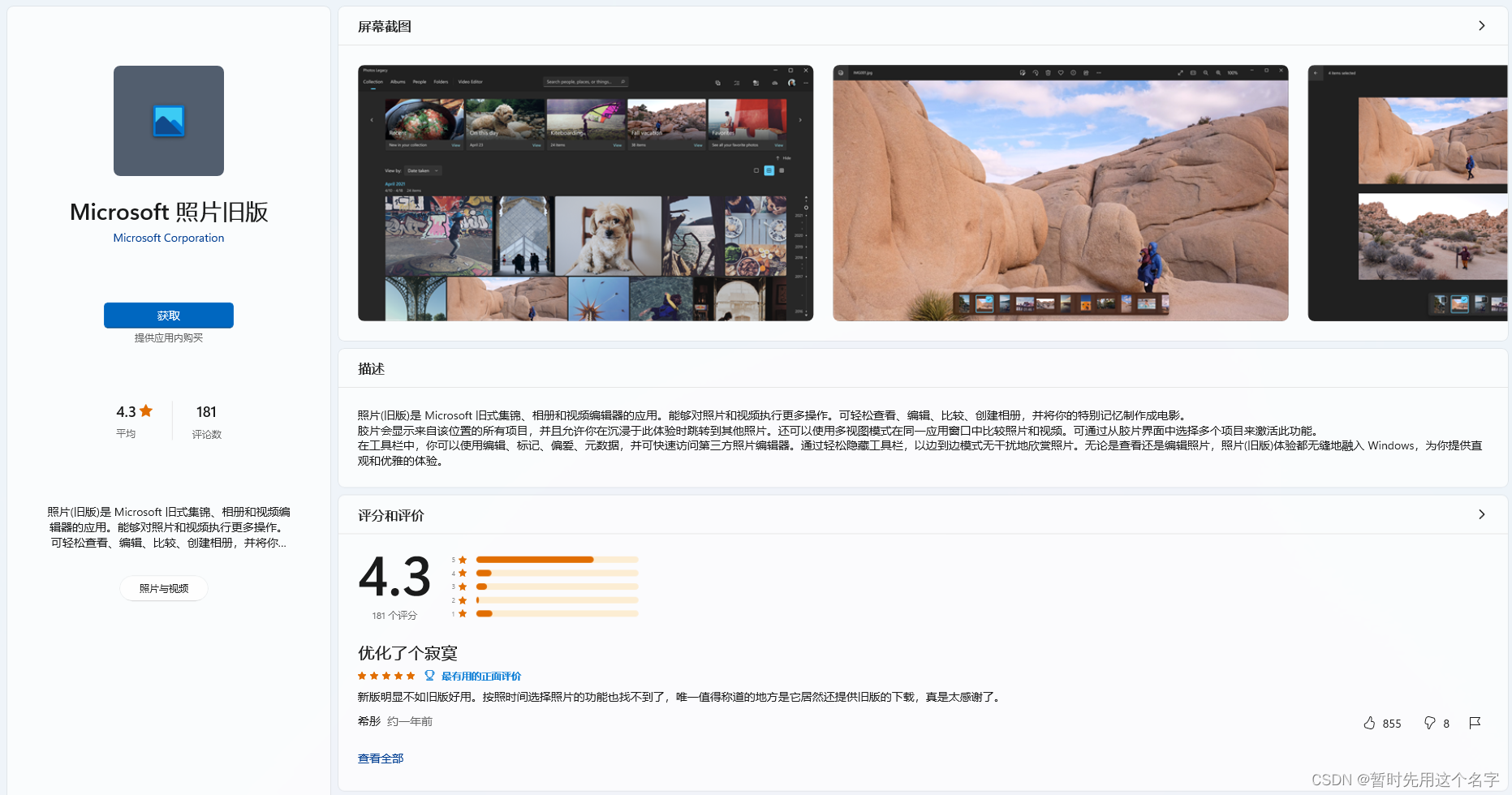Click the 屏幕截图 heading

[385, 27]
